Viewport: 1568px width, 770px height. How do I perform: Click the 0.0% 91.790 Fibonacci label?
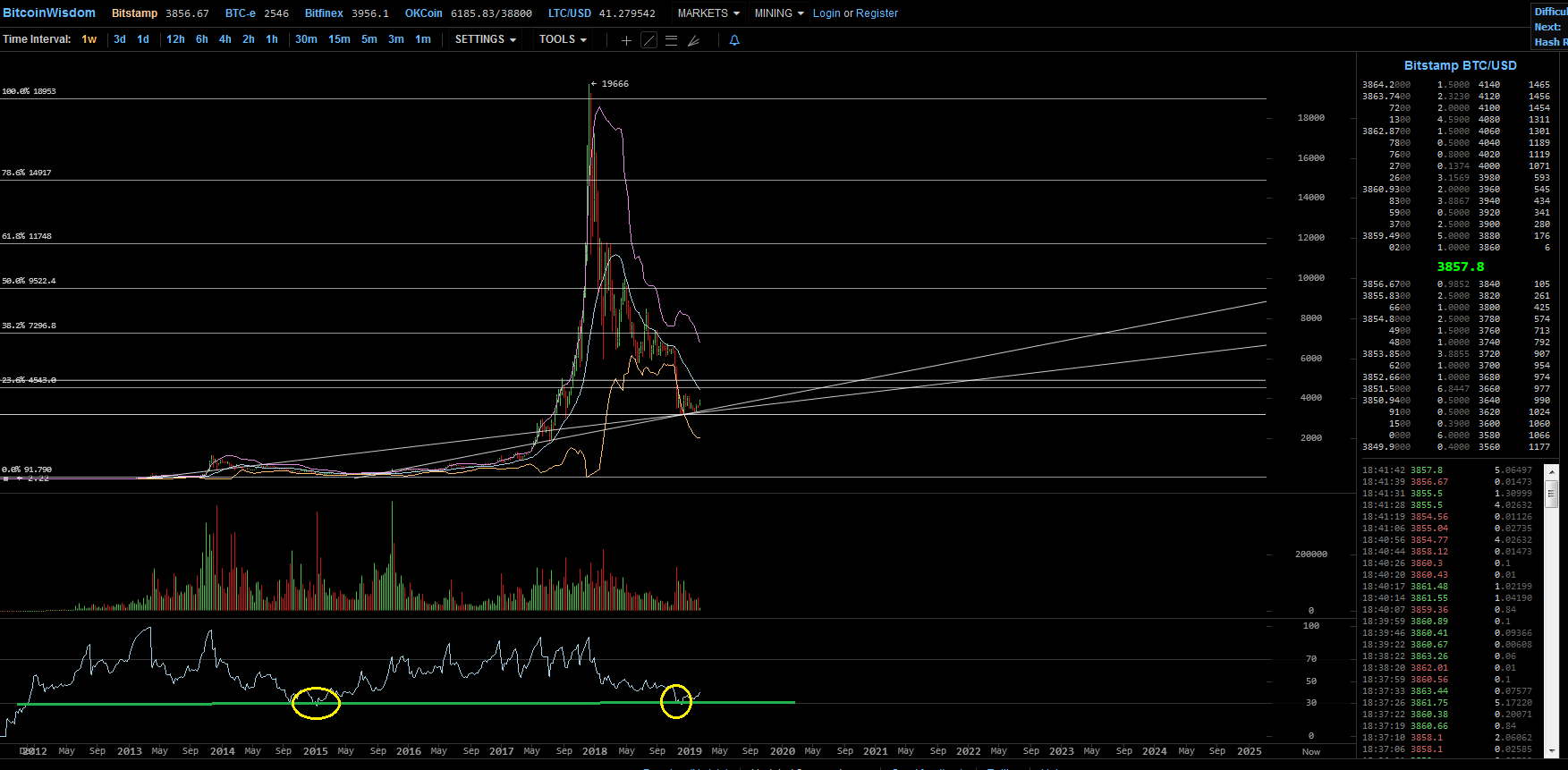point(27,470)
